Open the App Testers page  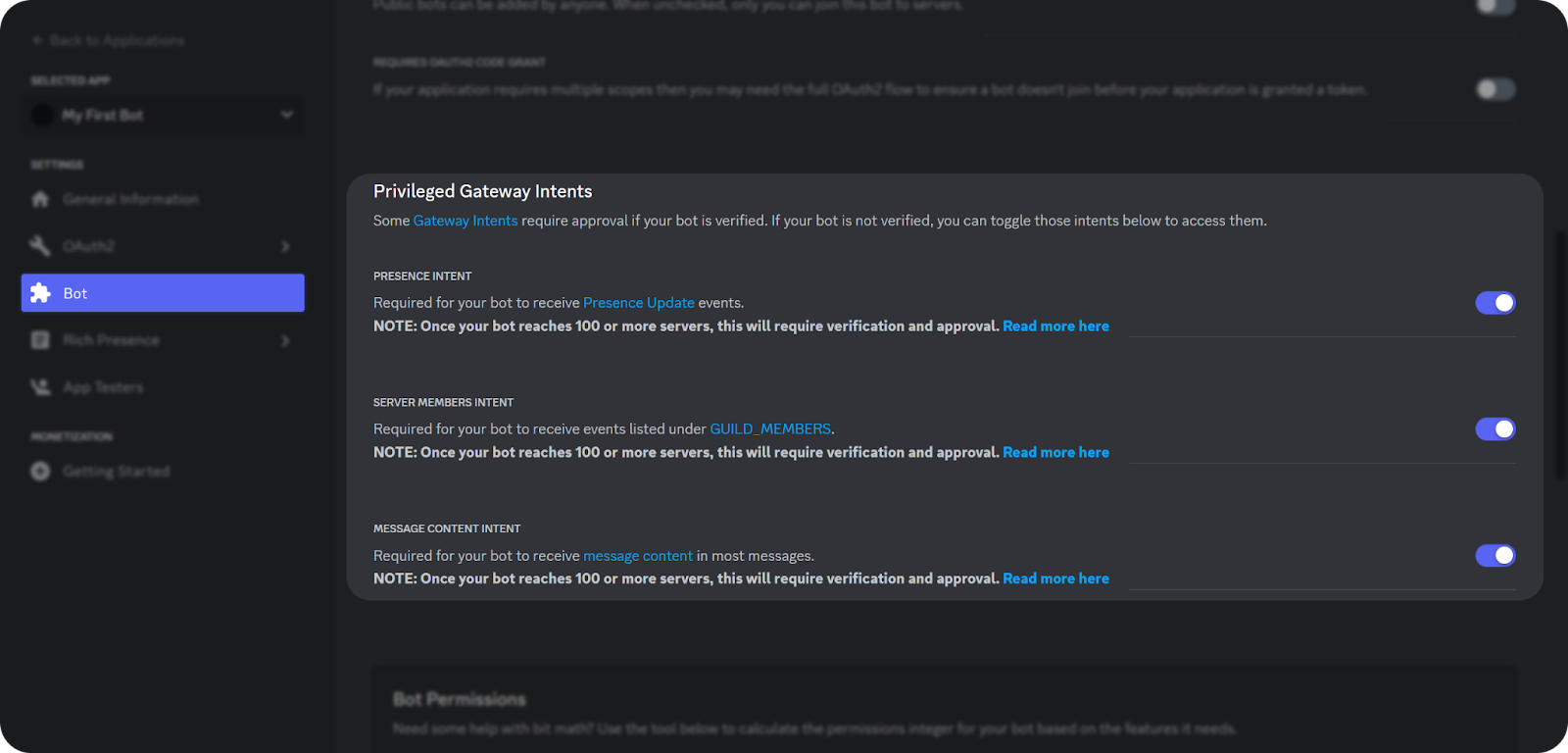(x=163, y=387)
